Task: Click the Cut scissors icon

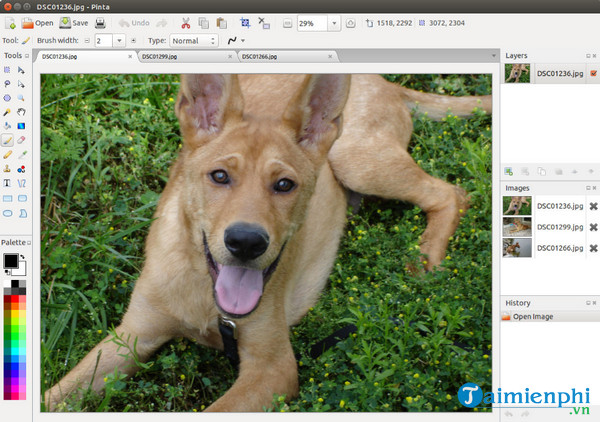Action: pos(185,22)
